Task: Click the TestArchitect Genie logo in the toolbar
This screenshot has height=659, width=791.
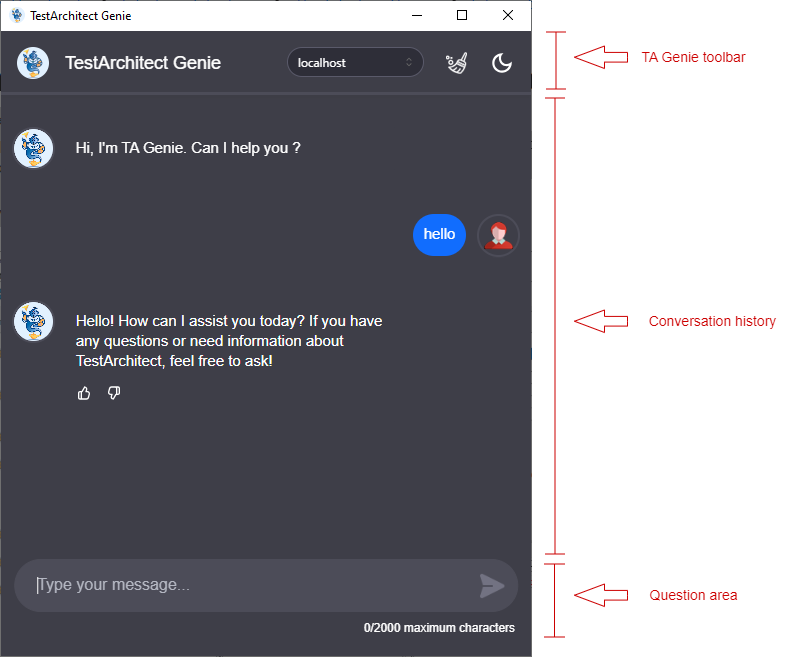Action: (33, 63)
